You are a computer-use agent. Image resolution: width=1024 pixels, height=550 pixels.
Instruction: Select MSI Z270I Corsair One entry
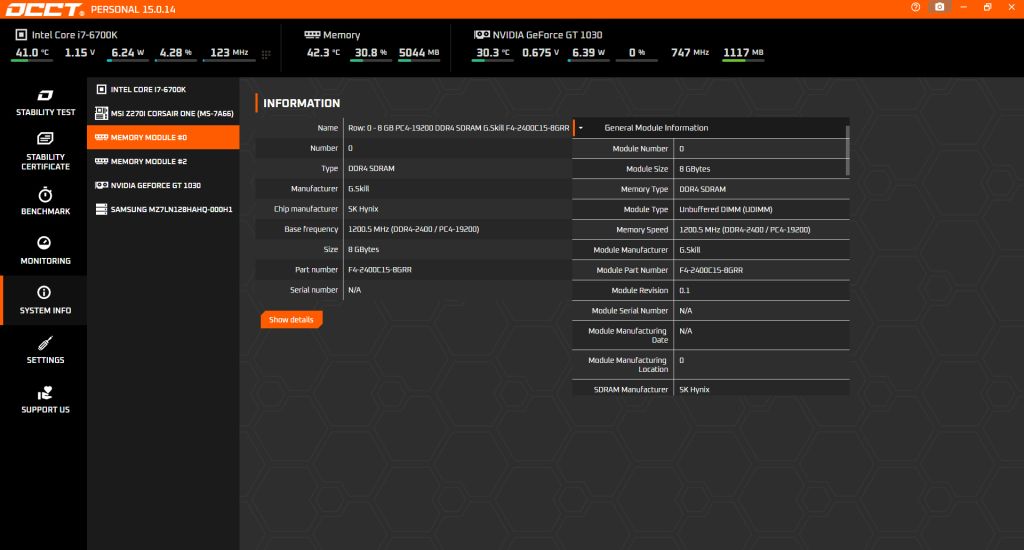pyautogui.click(x=163, y=113)
